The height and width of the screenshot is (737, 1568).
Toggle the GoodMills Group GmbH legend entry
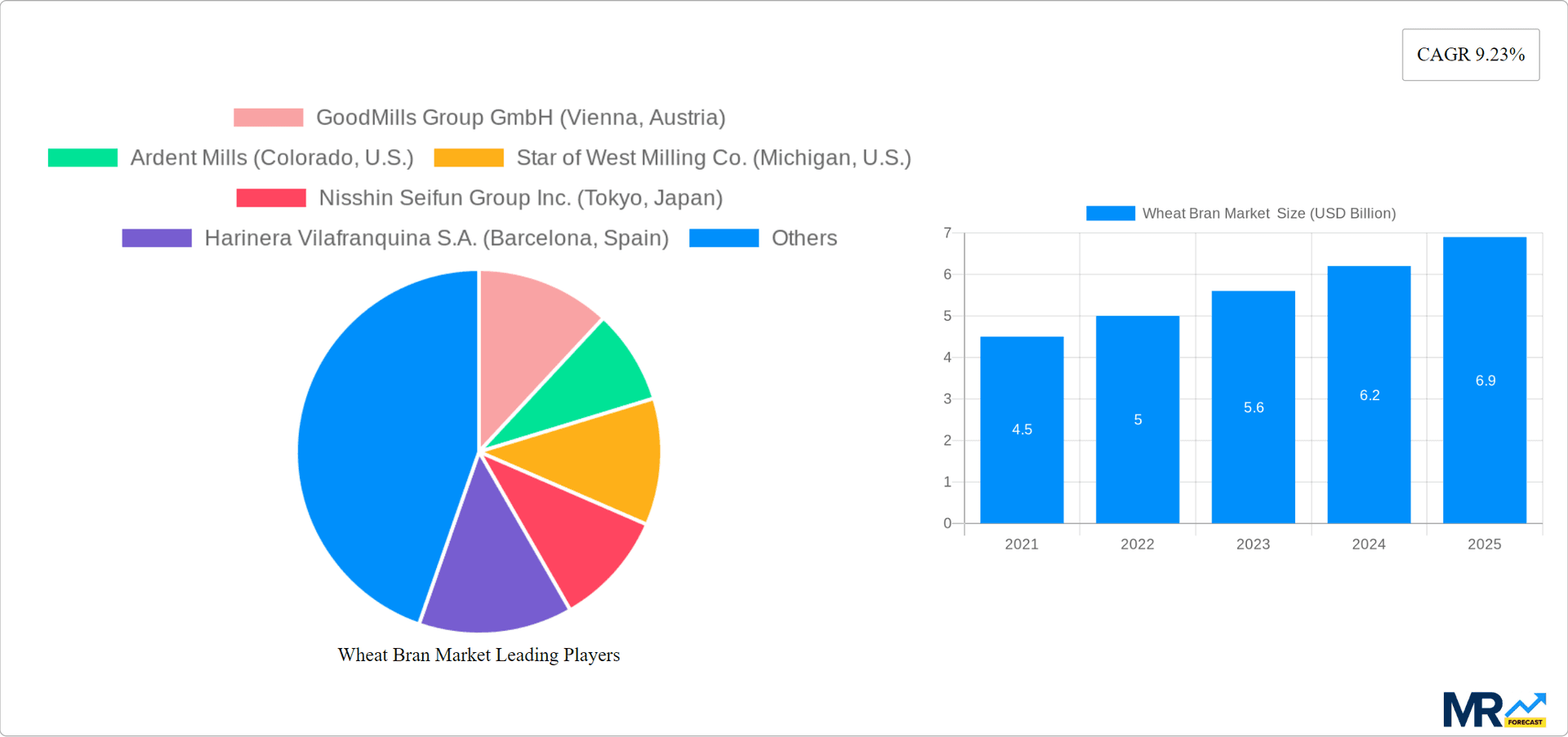[520, 117]
